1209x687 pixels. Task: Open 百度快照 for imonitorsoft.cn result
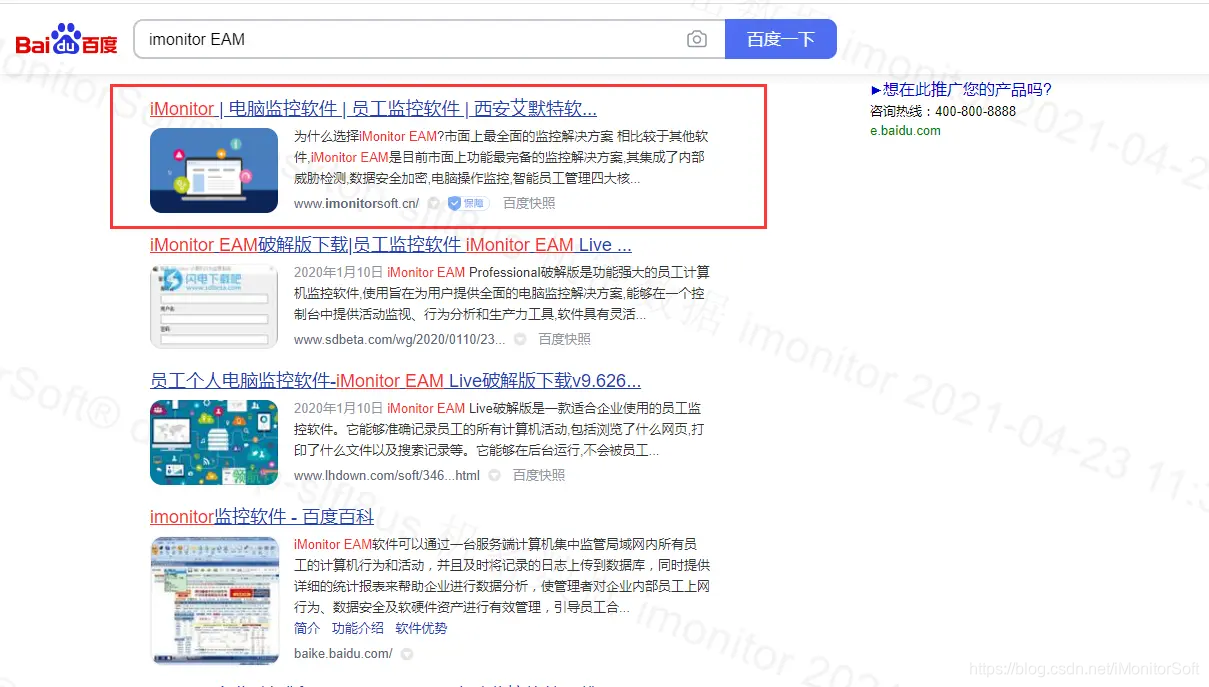[529, 203]
